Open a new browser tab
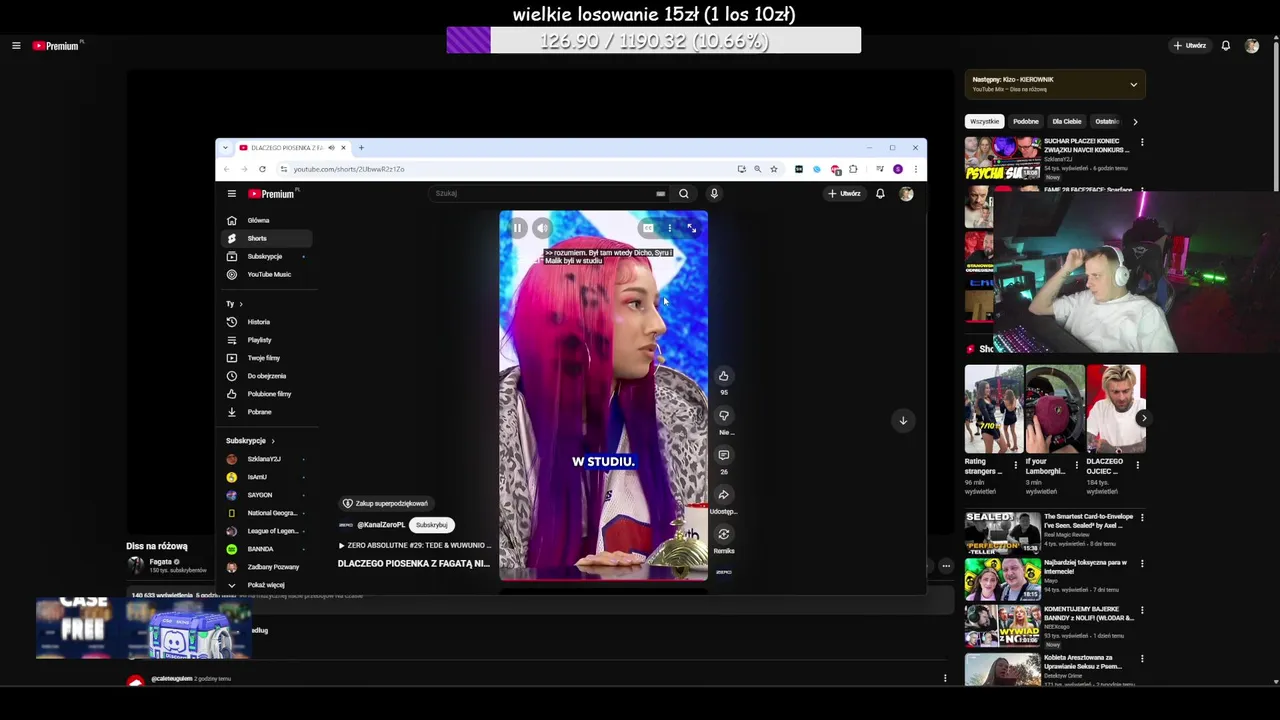The width and height of the screenshot is (1280, 720). pos(361,148)
